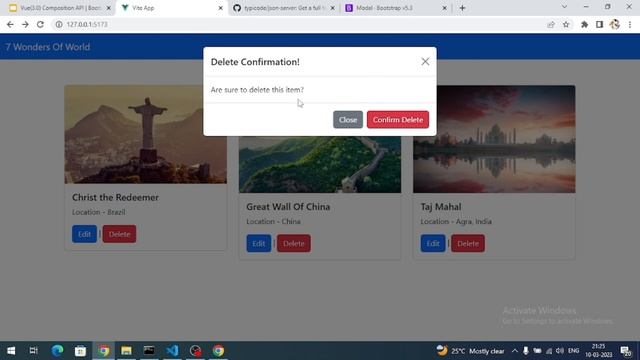
Task: Open Chrome three-dot menu
Action: coord(630,24)
